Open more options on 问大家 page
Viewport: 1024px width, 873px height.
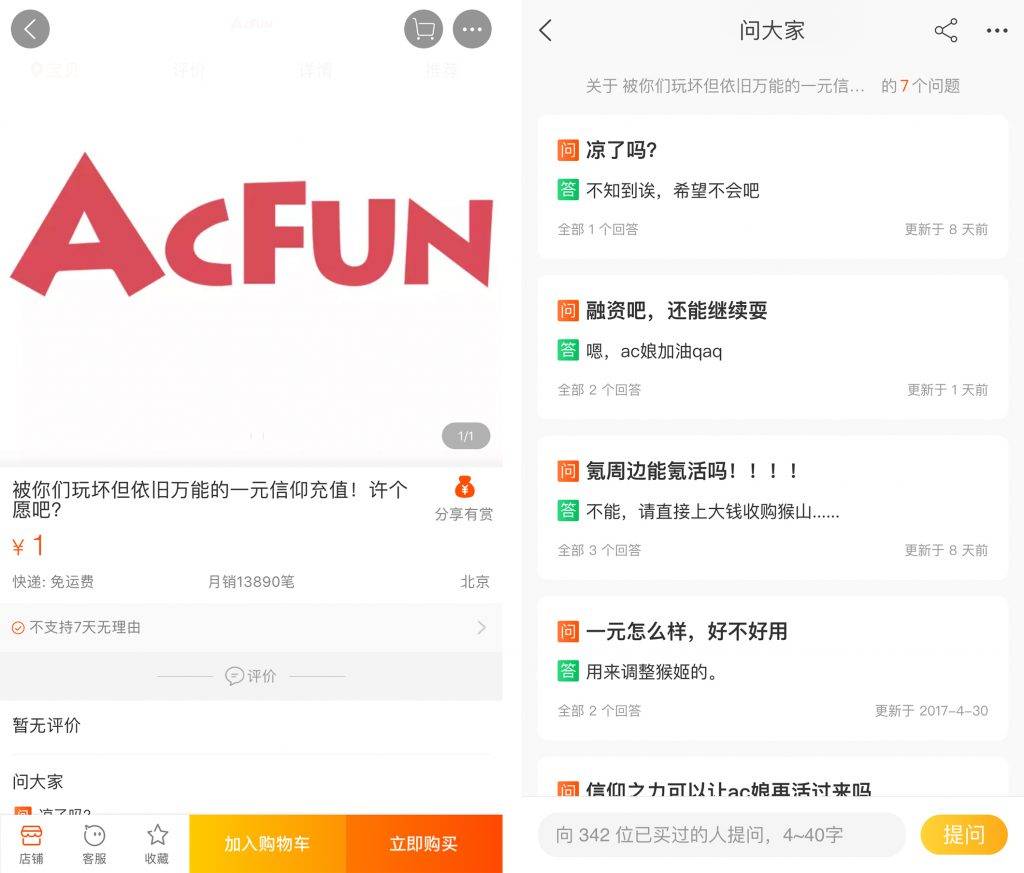click(x=997, y=31)
